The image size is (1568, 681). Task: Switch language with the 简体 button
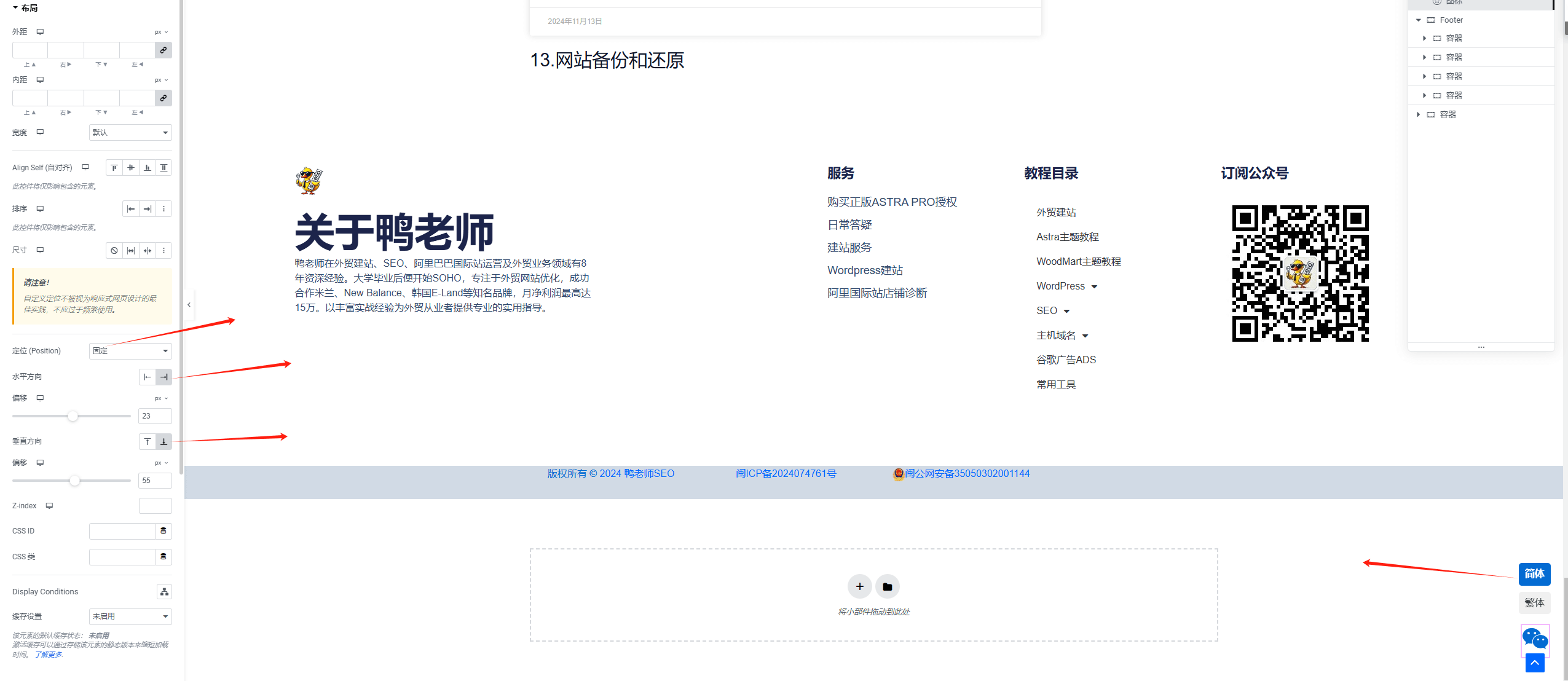point(1534,574)
